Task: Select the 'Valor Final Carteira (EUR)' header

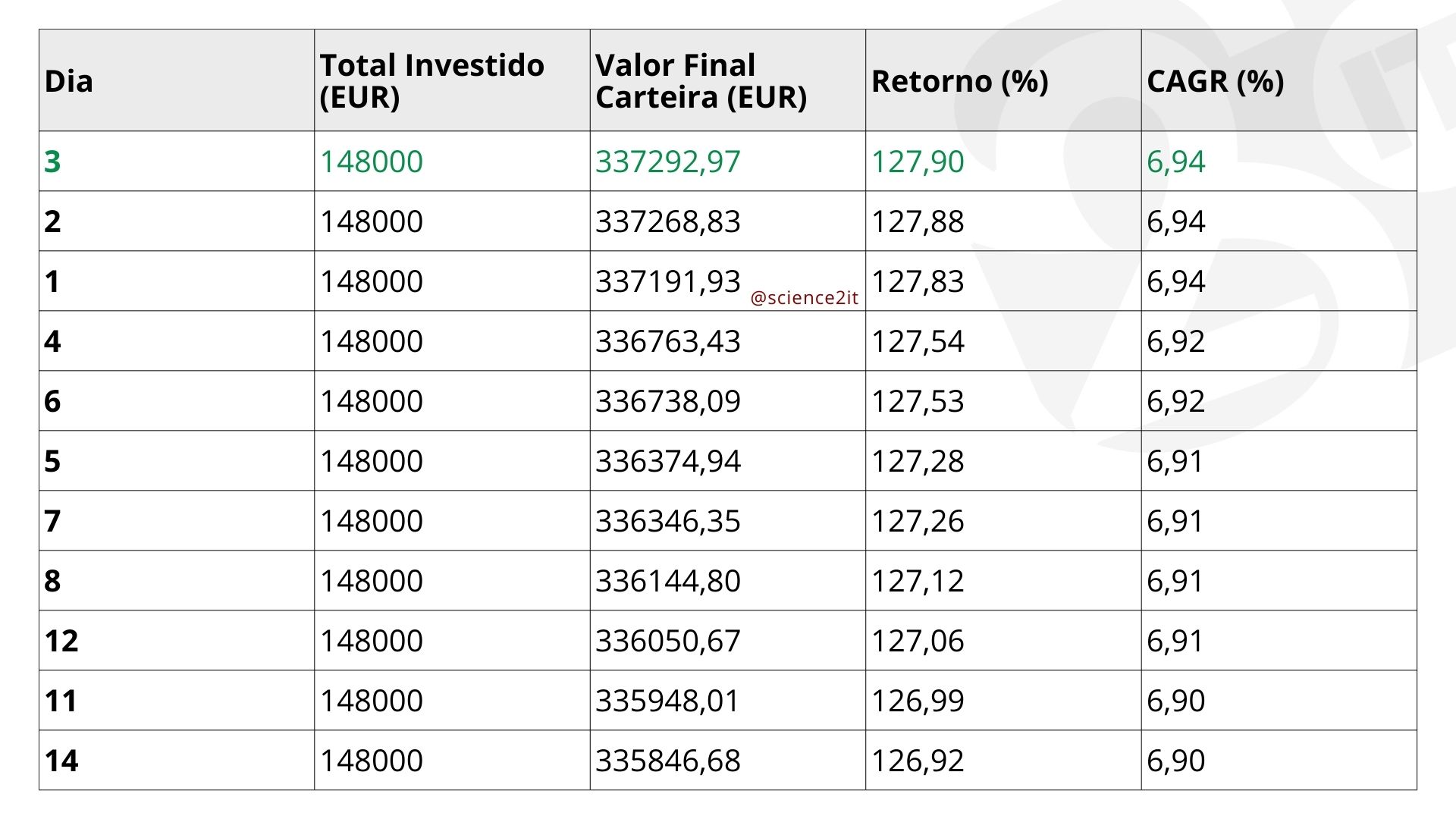Action: pyautogui.click(x=701, y=81)
